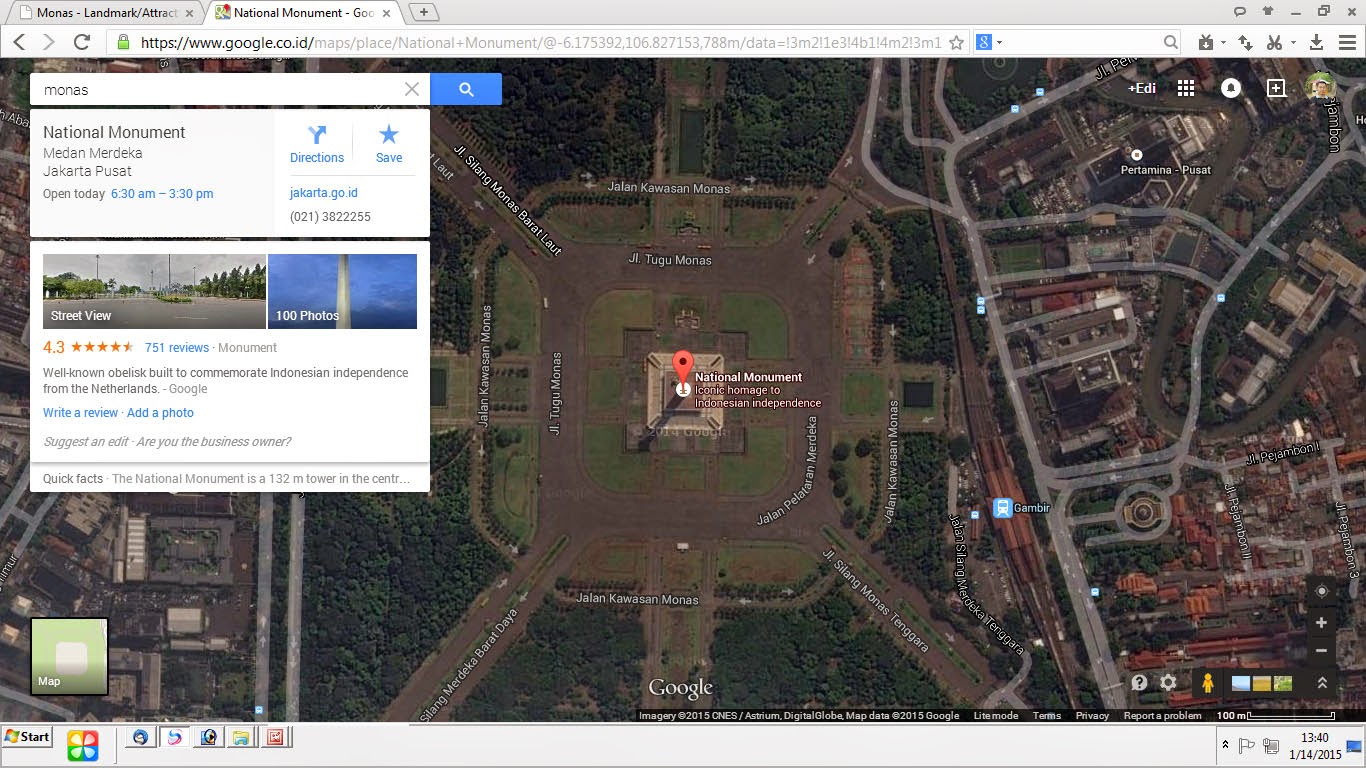1366x768 pixels.
Task: Close the Monas - Landmark tab
Action: [x=191, y=13]
